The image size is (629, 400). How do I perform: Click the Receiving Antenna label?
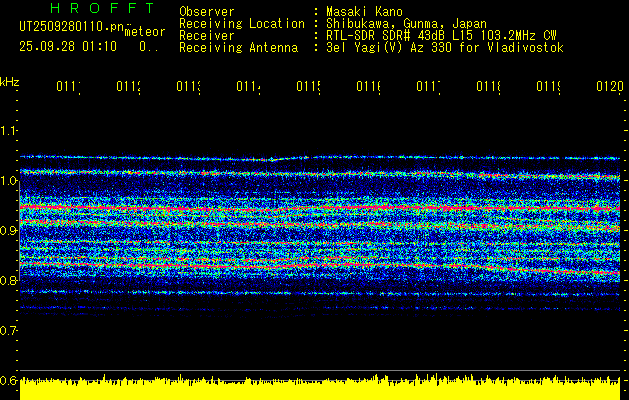point(238,48)
